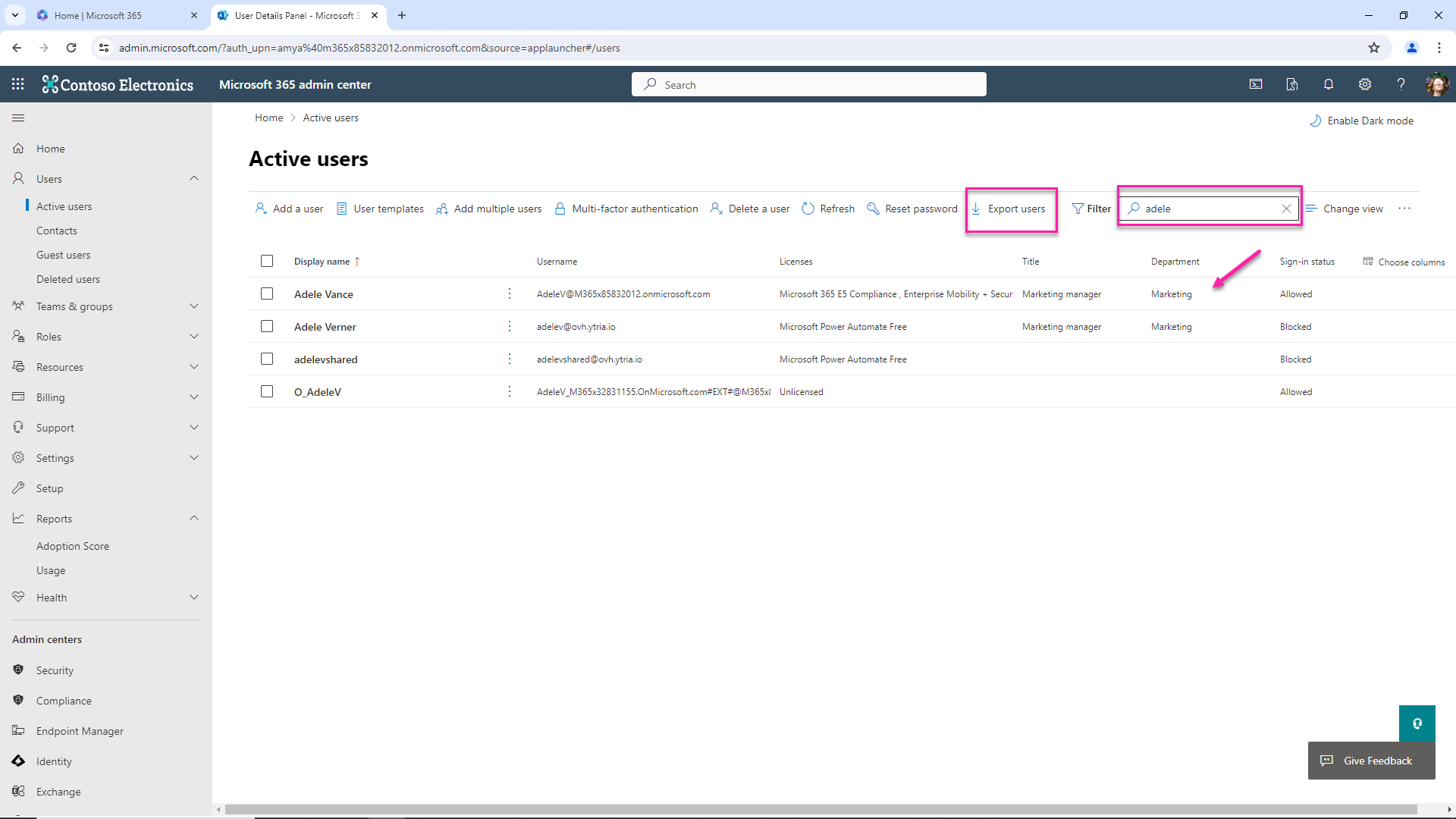Open the notifications bell icon
Screen dimensions: 1456x819
pyautogui.click(x=1329, y=84)
